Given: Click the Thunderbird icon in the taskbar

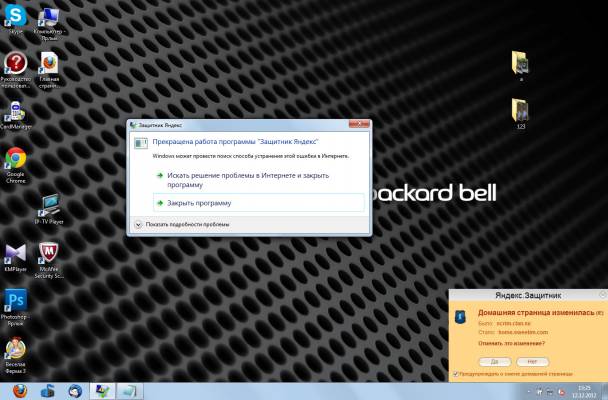Looking at the screenshot, I should [x=75, y=391].
